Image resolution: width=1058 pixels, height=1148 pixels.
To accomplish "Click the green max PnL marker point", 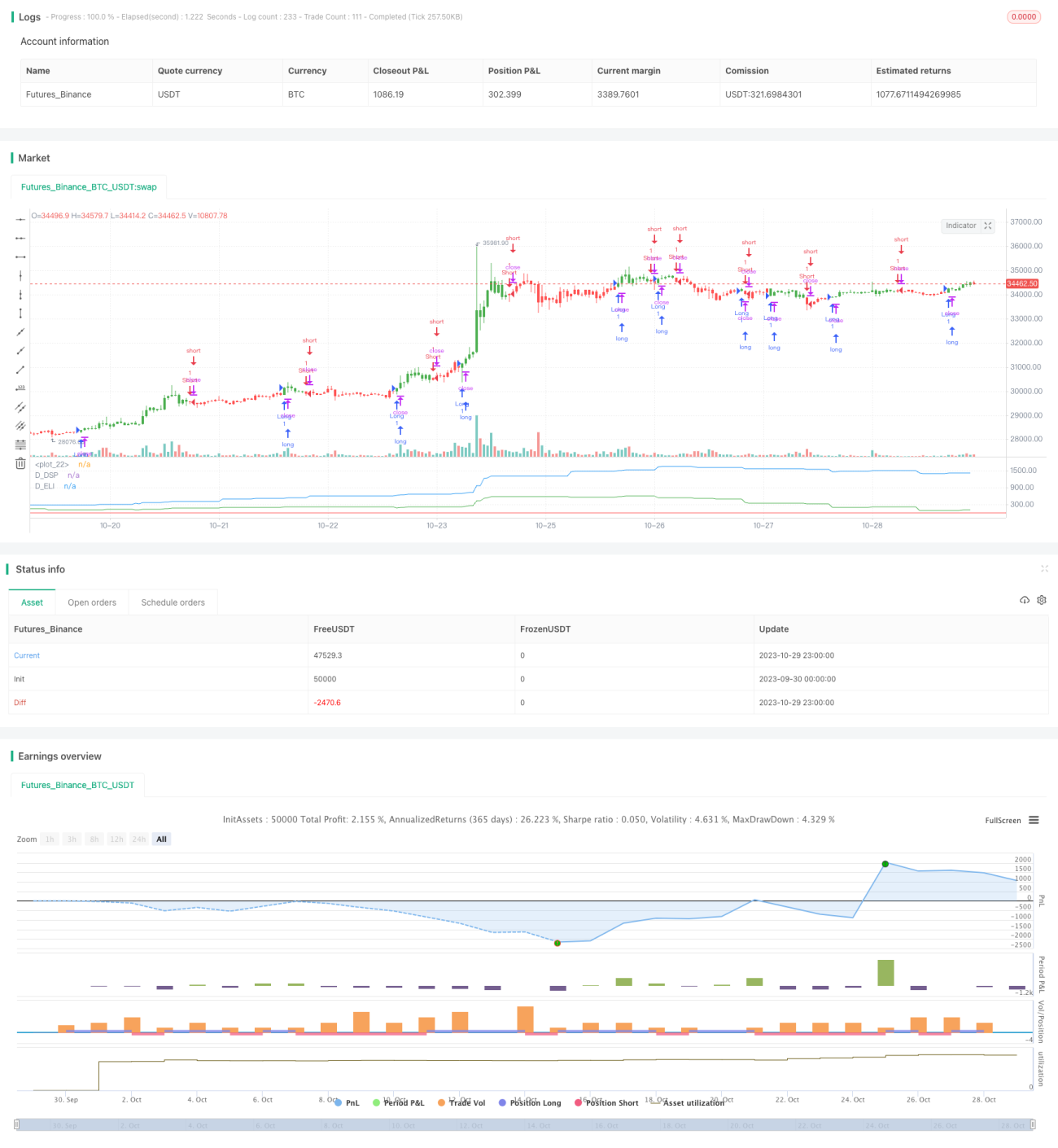I will [x=885, y=863].
